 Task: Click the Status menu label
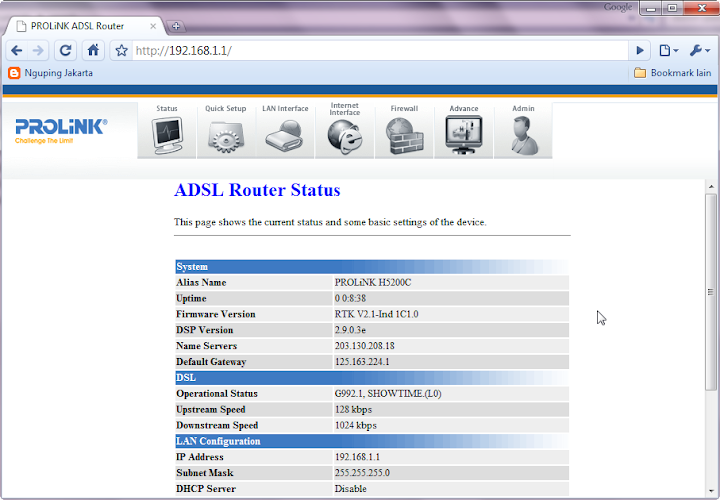167,109
